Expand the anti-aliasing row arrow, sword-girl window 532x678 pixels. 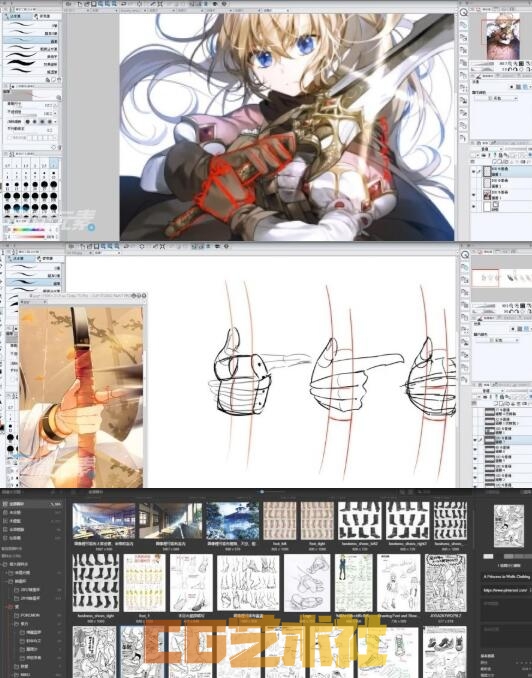tap(56, 122)
